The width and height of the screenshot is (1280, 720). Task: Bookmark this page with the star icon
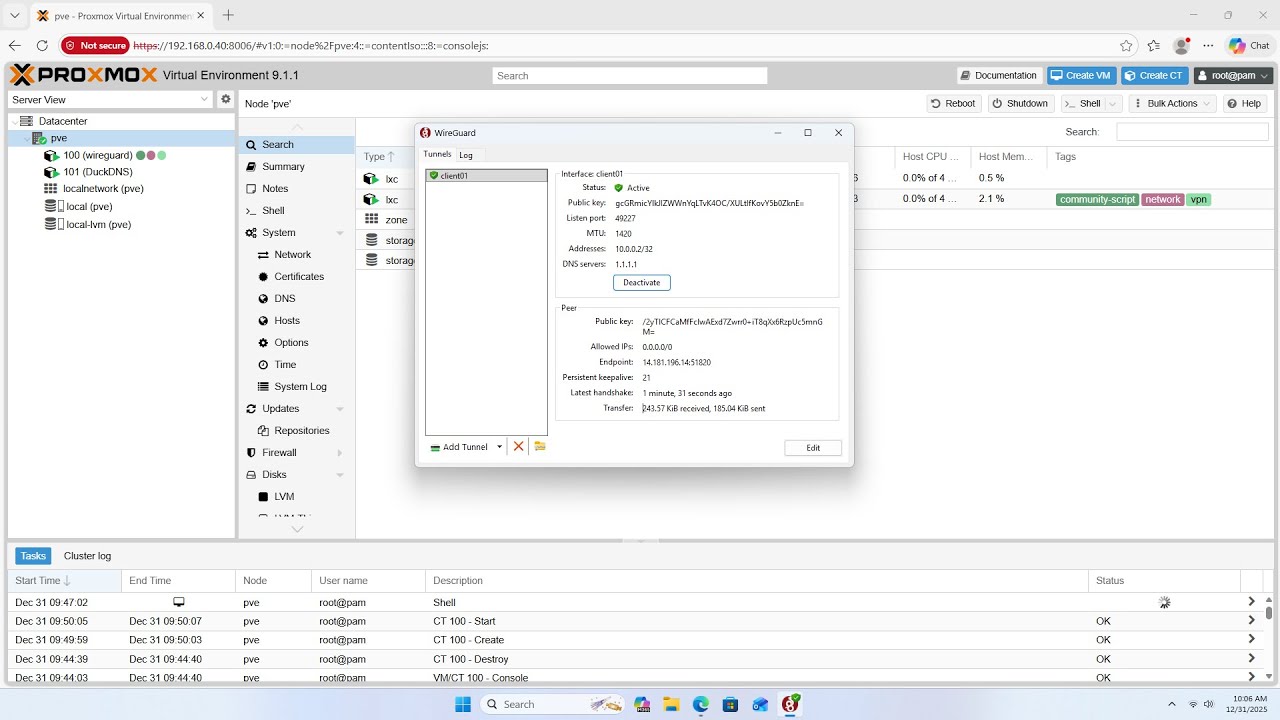(x=1127, y=46)
